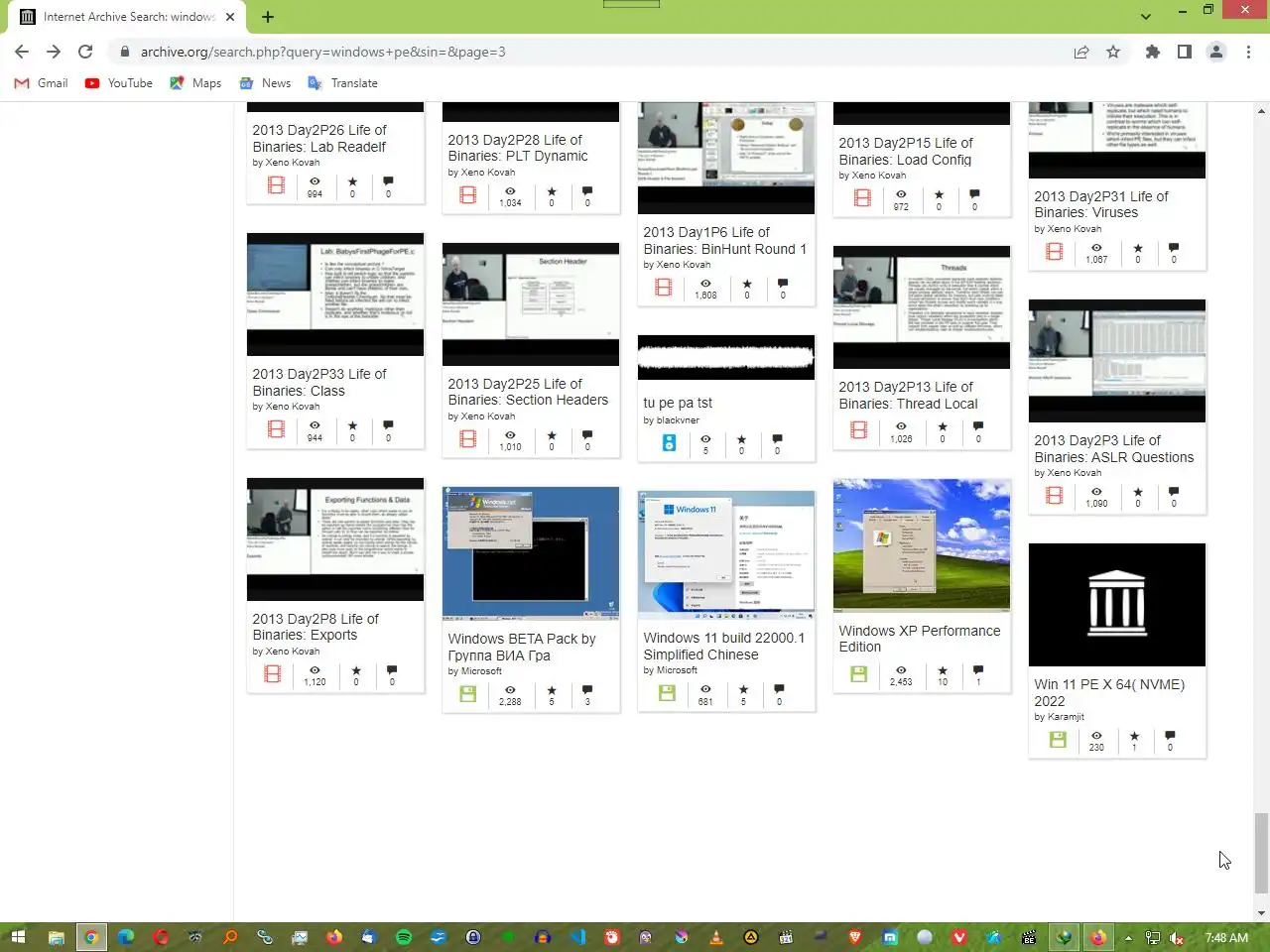This screenshot has width=1270, height=952.
Task: Open the tu pe pa tst audio waveform thumbnail
Action: click(x=726, y=357)
